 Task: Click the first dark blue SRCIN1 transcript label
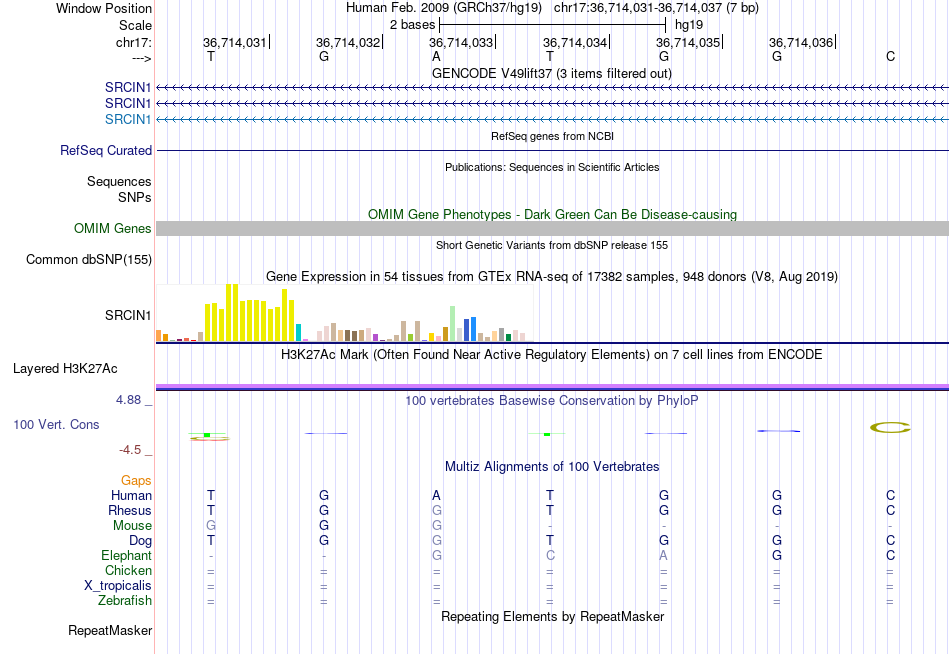pos(127,87)
